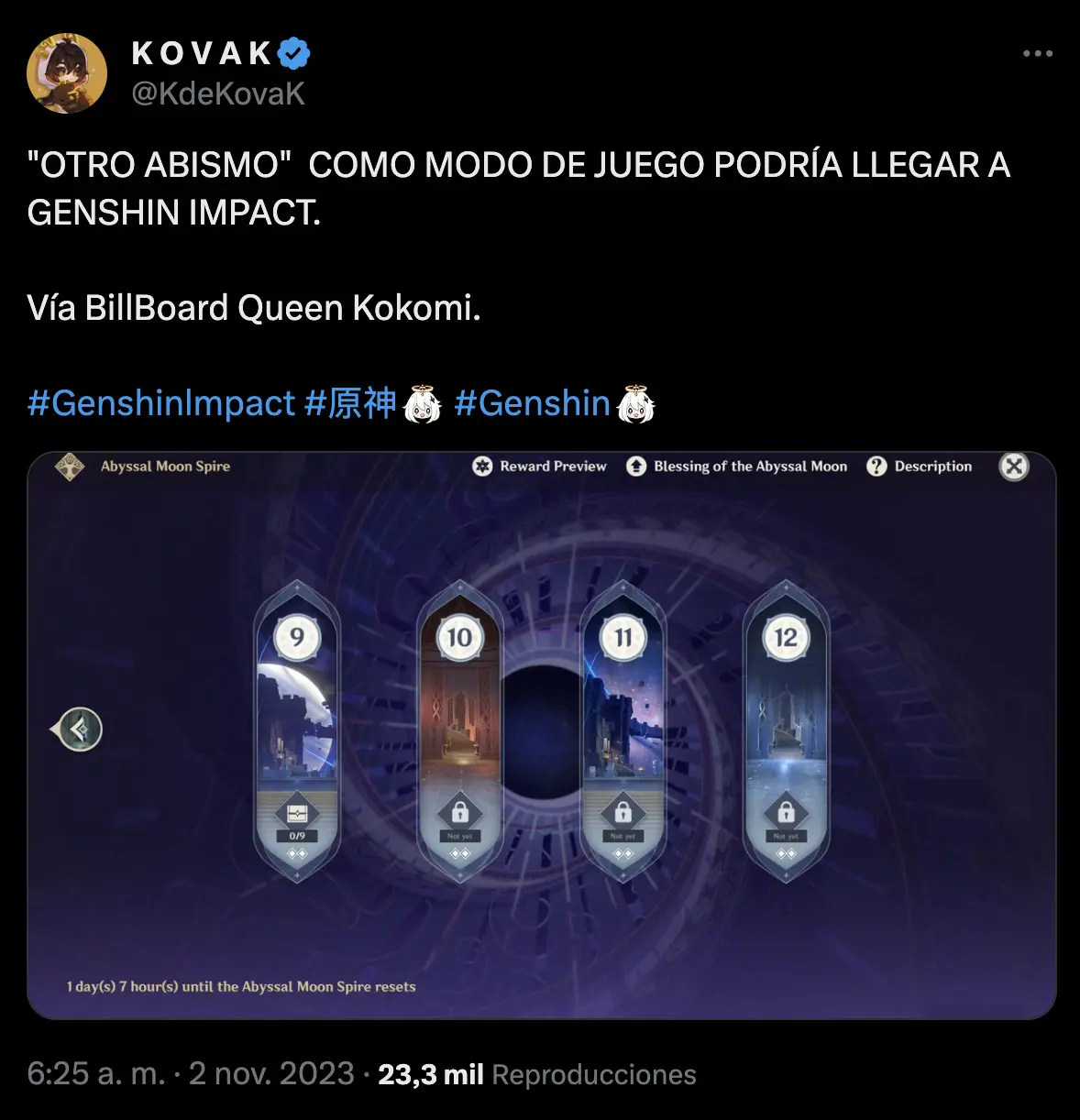Viewport: 1080px width, 1120px height.
Task: Select floor 9 spire card
Action: coord(297,730)
